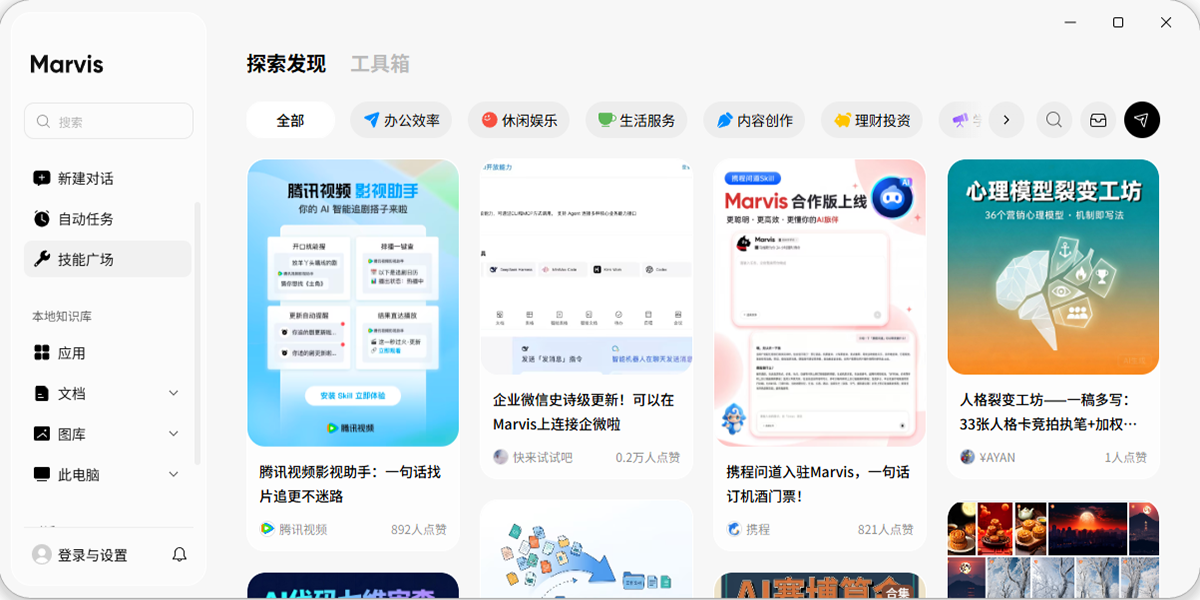The height and width of the screenshot is (600, 1200).
Task: Click the 应用 grid icon
Action: point(42,353)
